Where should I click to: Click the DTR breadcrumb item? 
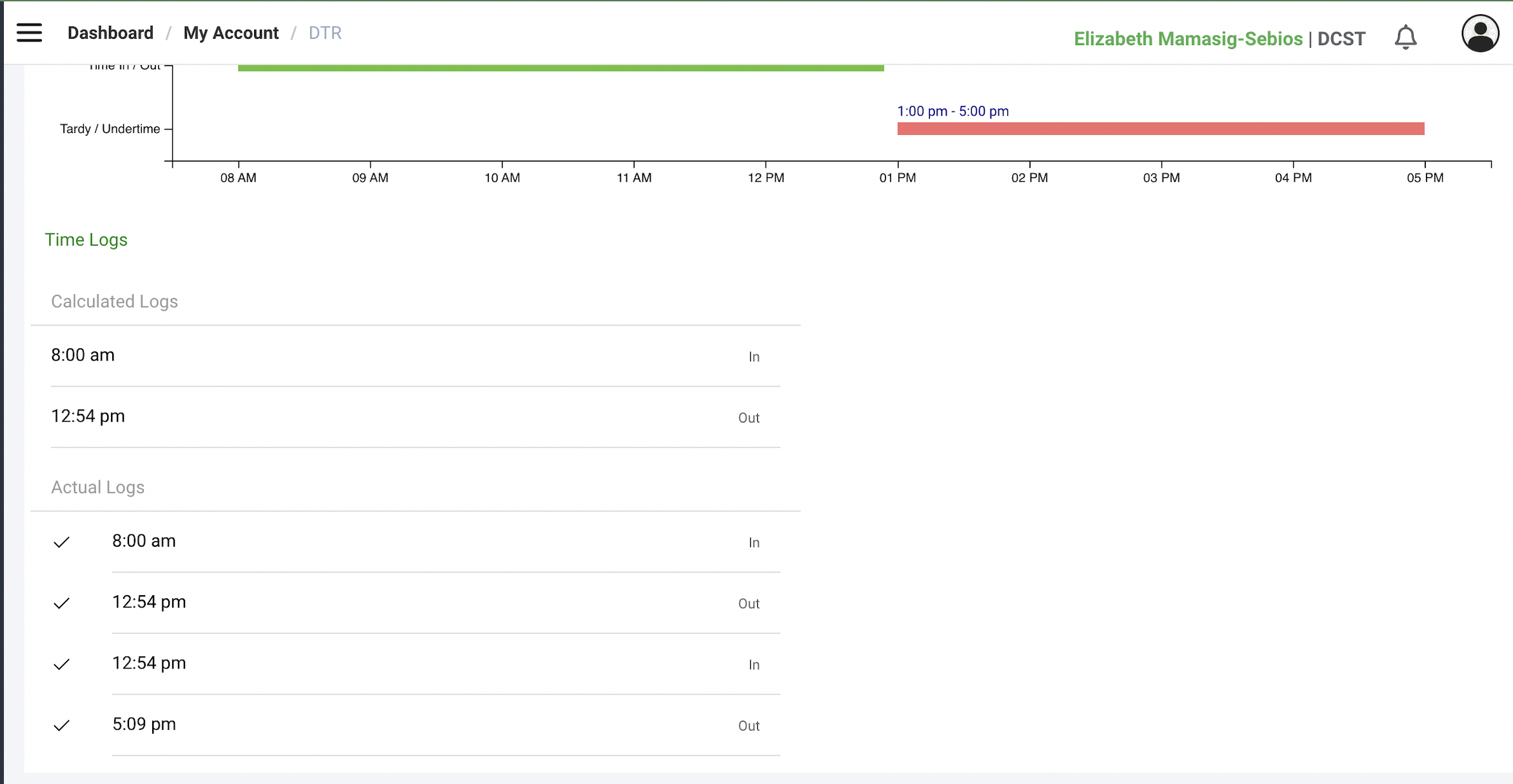(x=325, y=33)
